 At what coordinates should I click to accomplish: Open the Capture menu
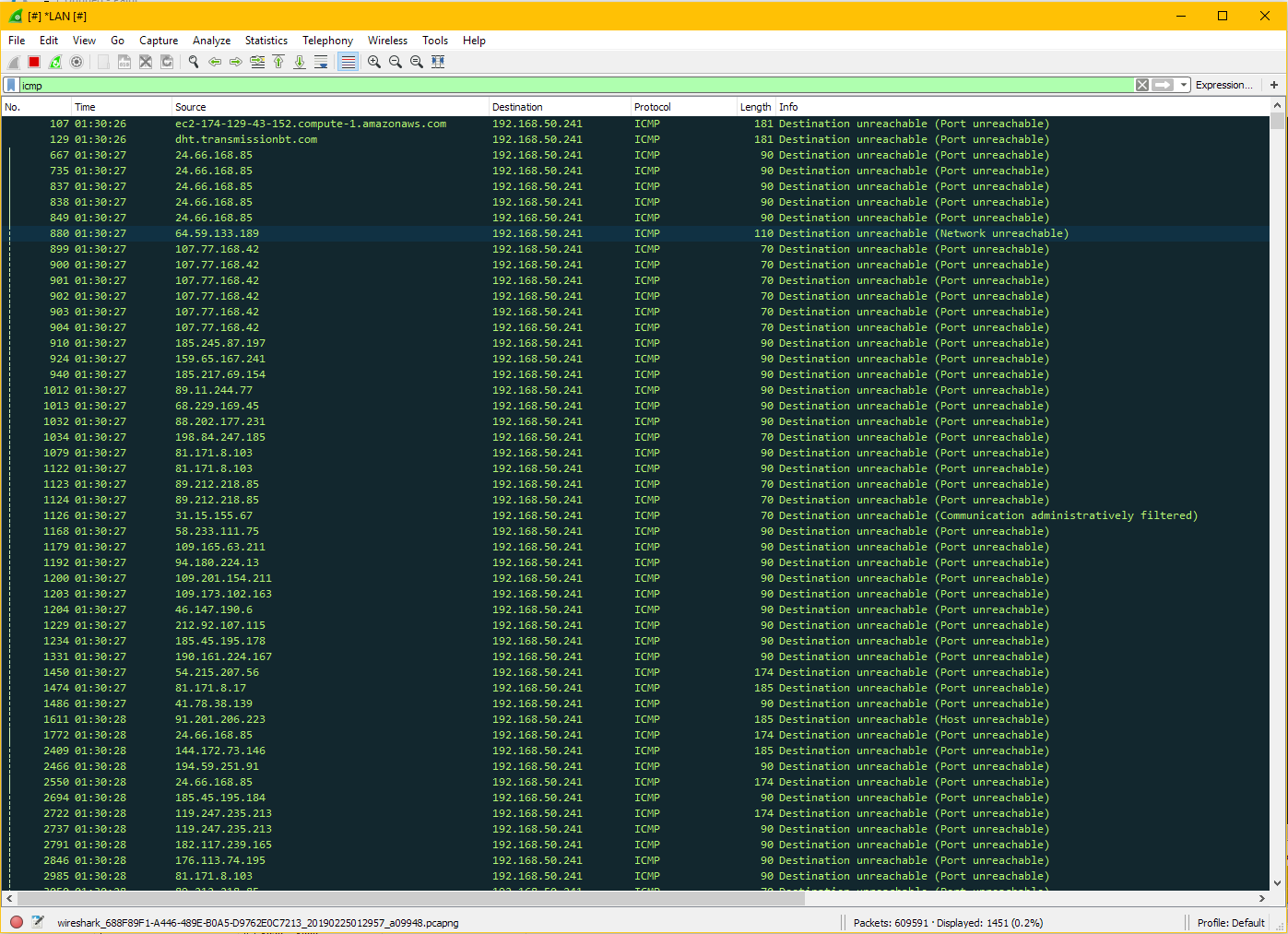click(159, 41)
